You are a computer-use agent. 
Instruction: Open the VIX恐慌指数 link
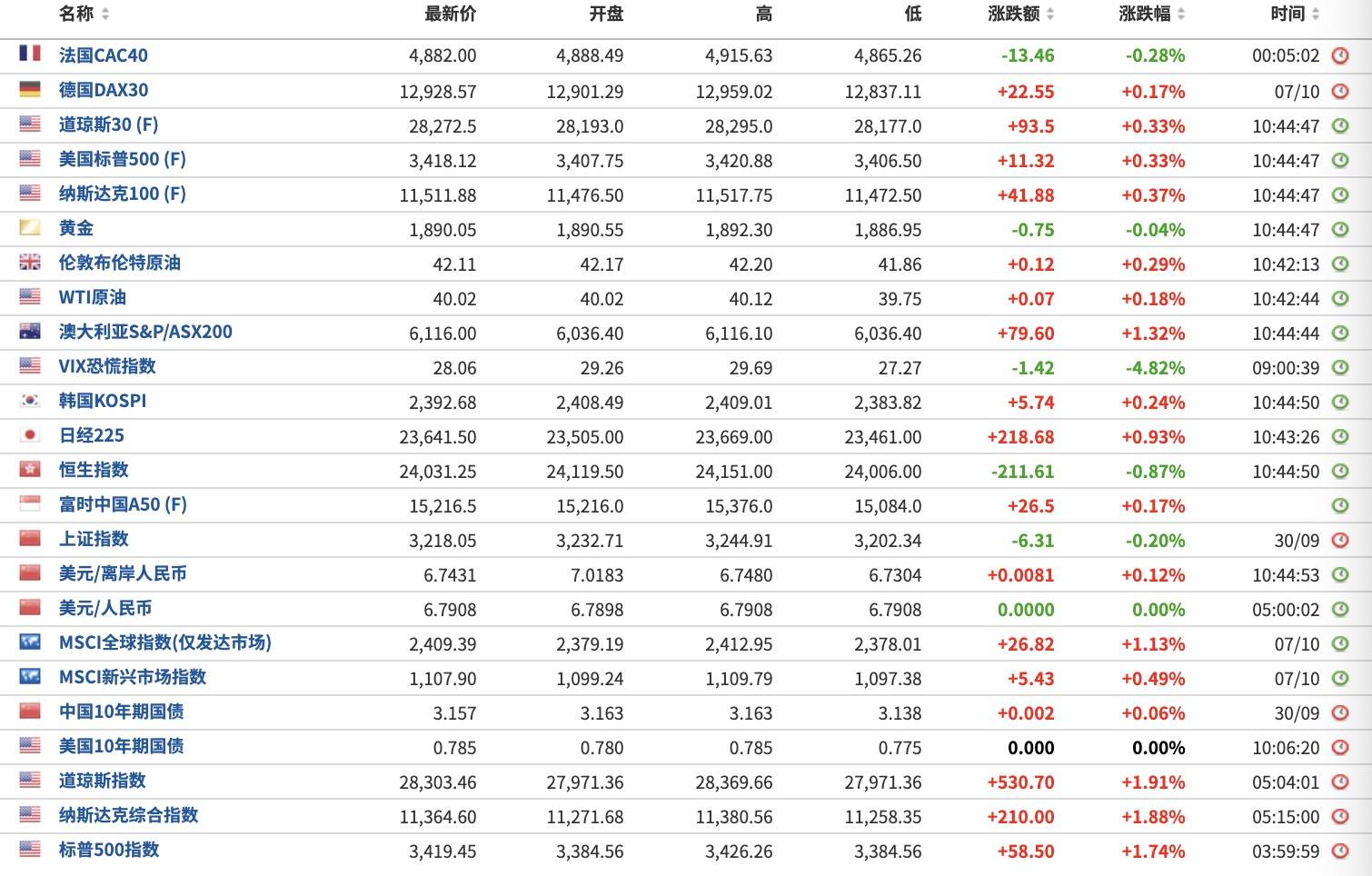coord(107,366)
